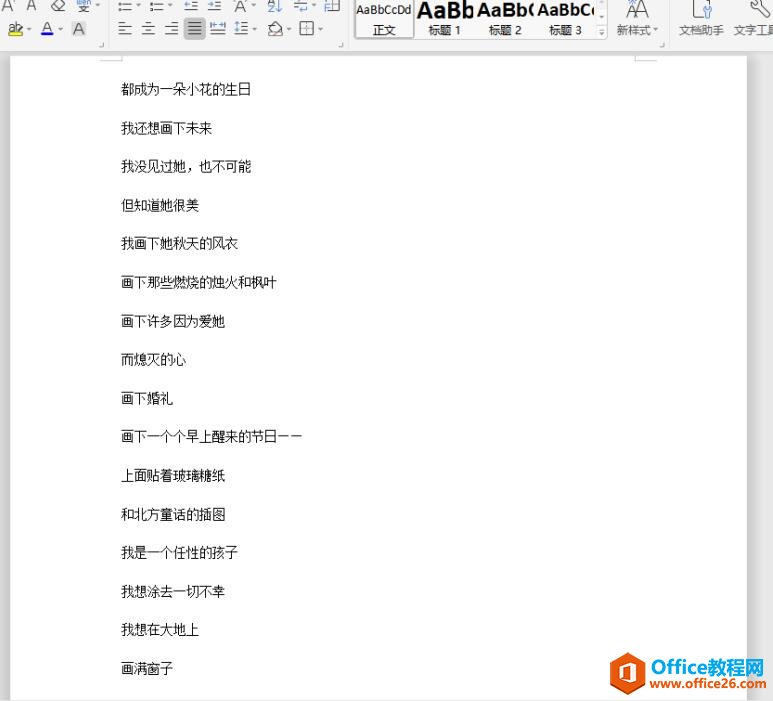Image resolution: width=773 pixels, height=701 pixels.
Task: Open the line spacing dropdown
Action: [244, 29]
